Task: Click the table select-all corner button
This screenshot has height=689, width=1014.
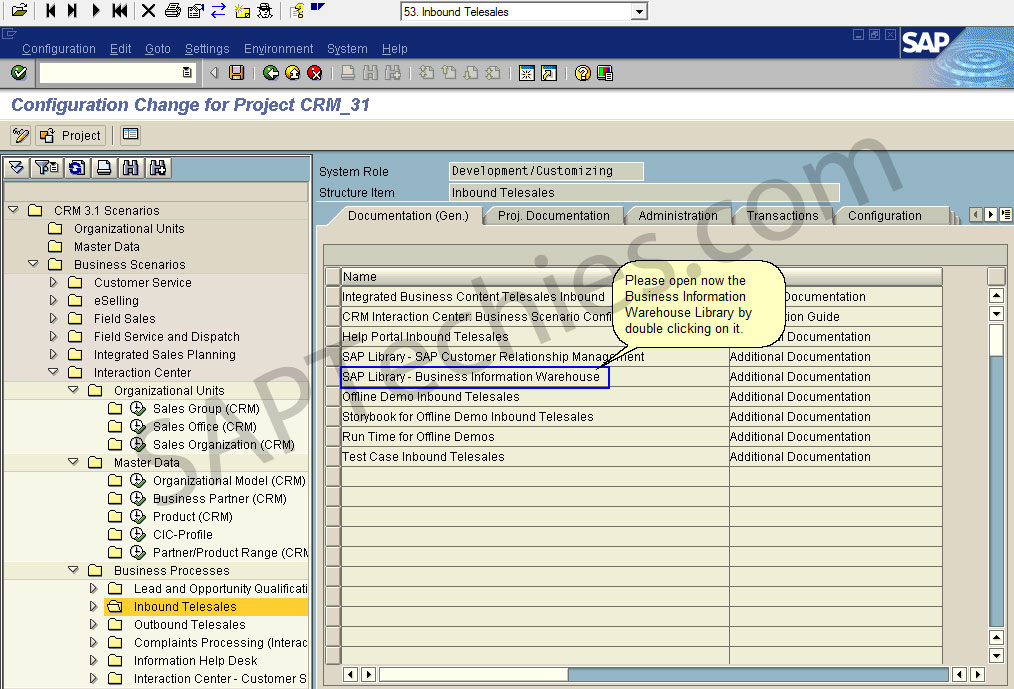Action: (332, 276)
